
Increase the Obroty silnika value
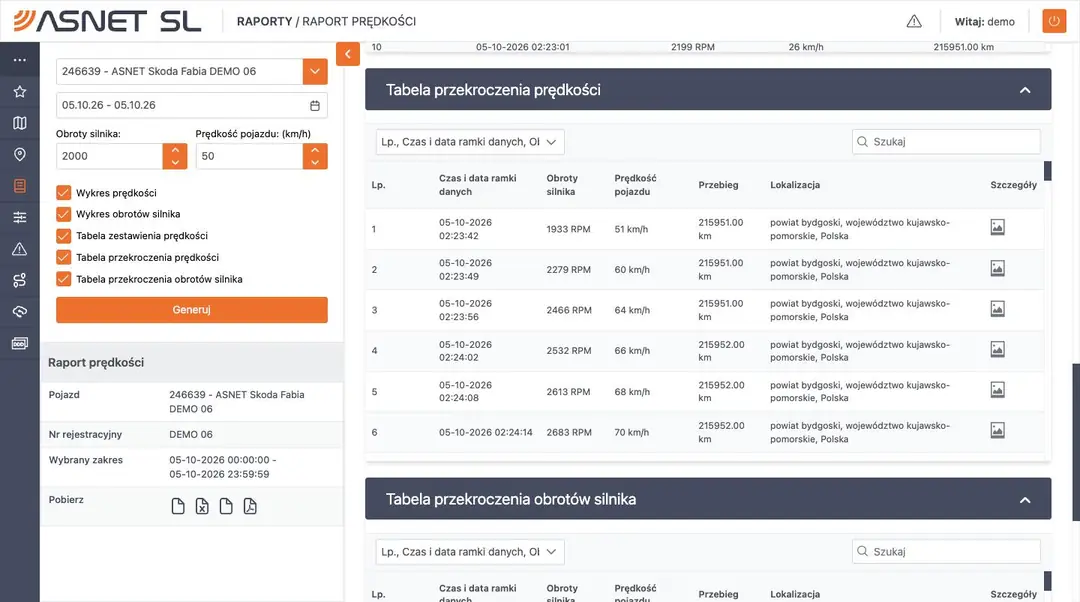click(175, 149)
